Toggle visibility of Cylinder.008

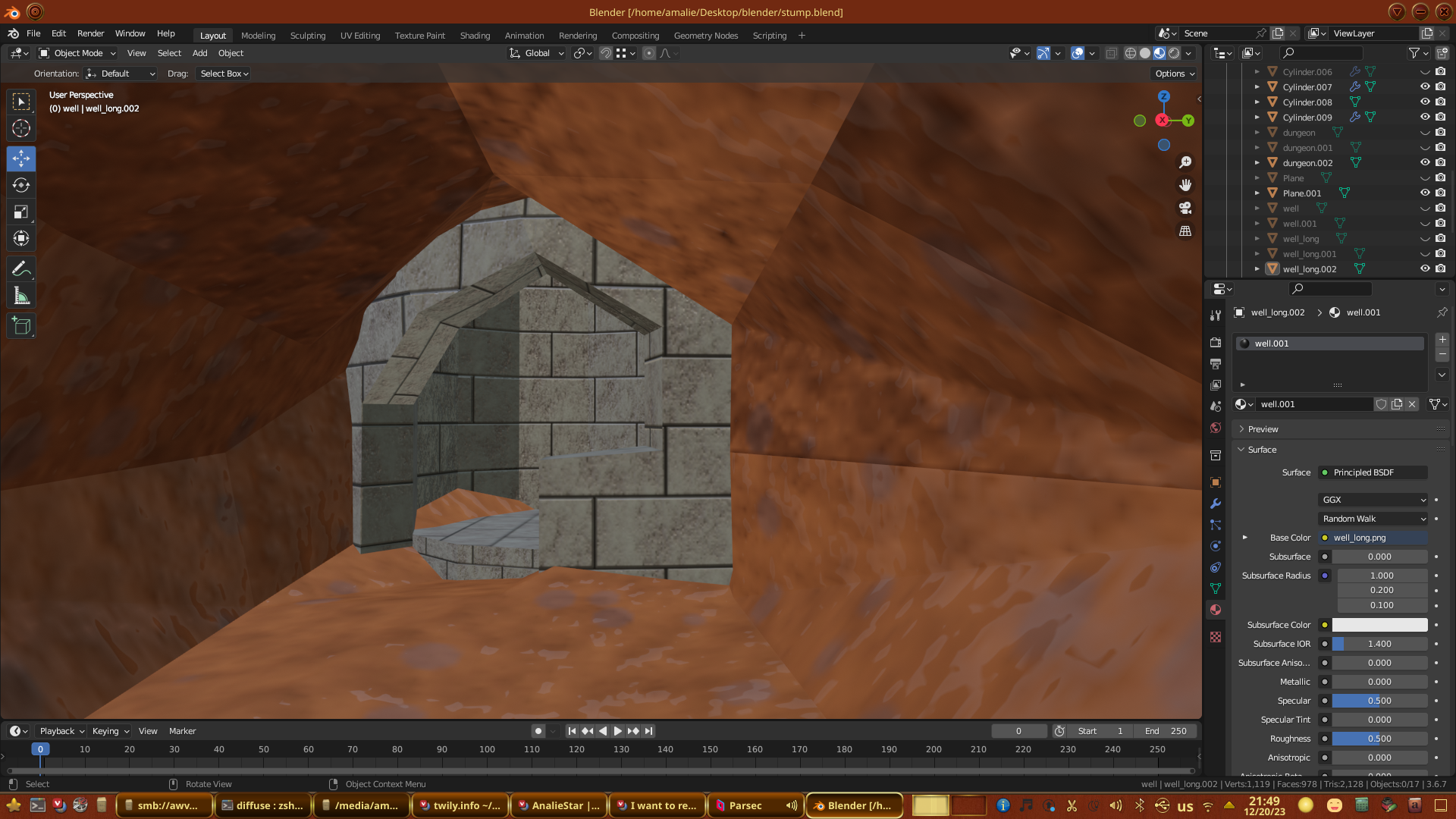click(1425, 102)
